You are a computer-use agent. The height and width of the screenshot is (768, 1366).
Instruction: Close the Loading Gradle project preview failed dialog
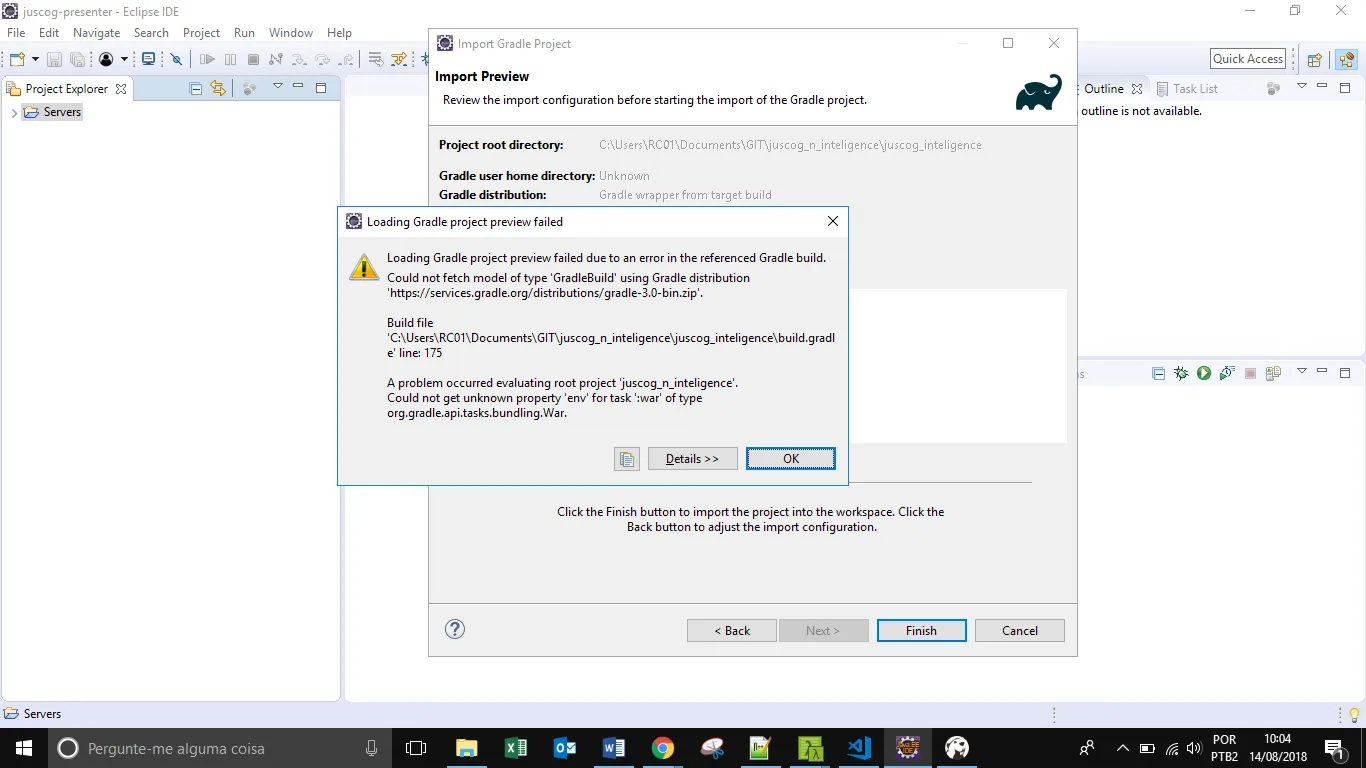click(832, 222)
